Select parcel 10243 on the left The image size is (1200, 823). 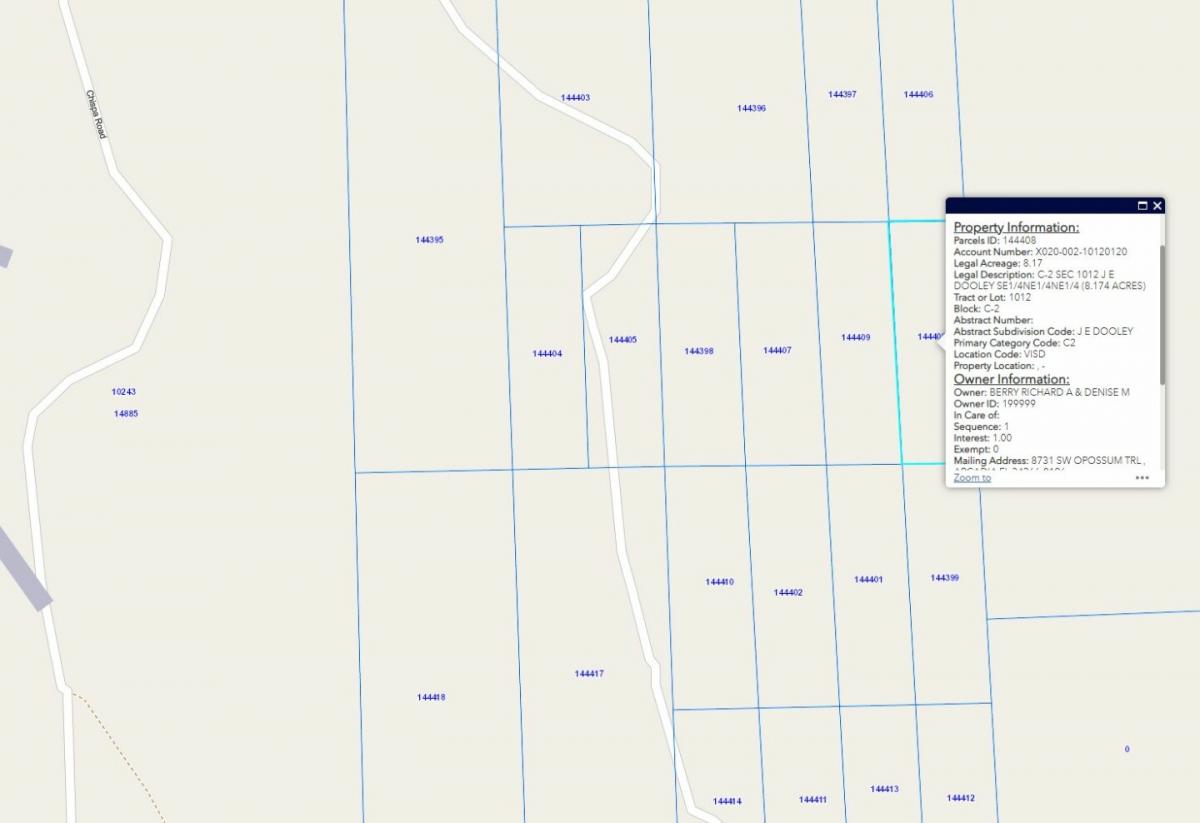123,391
